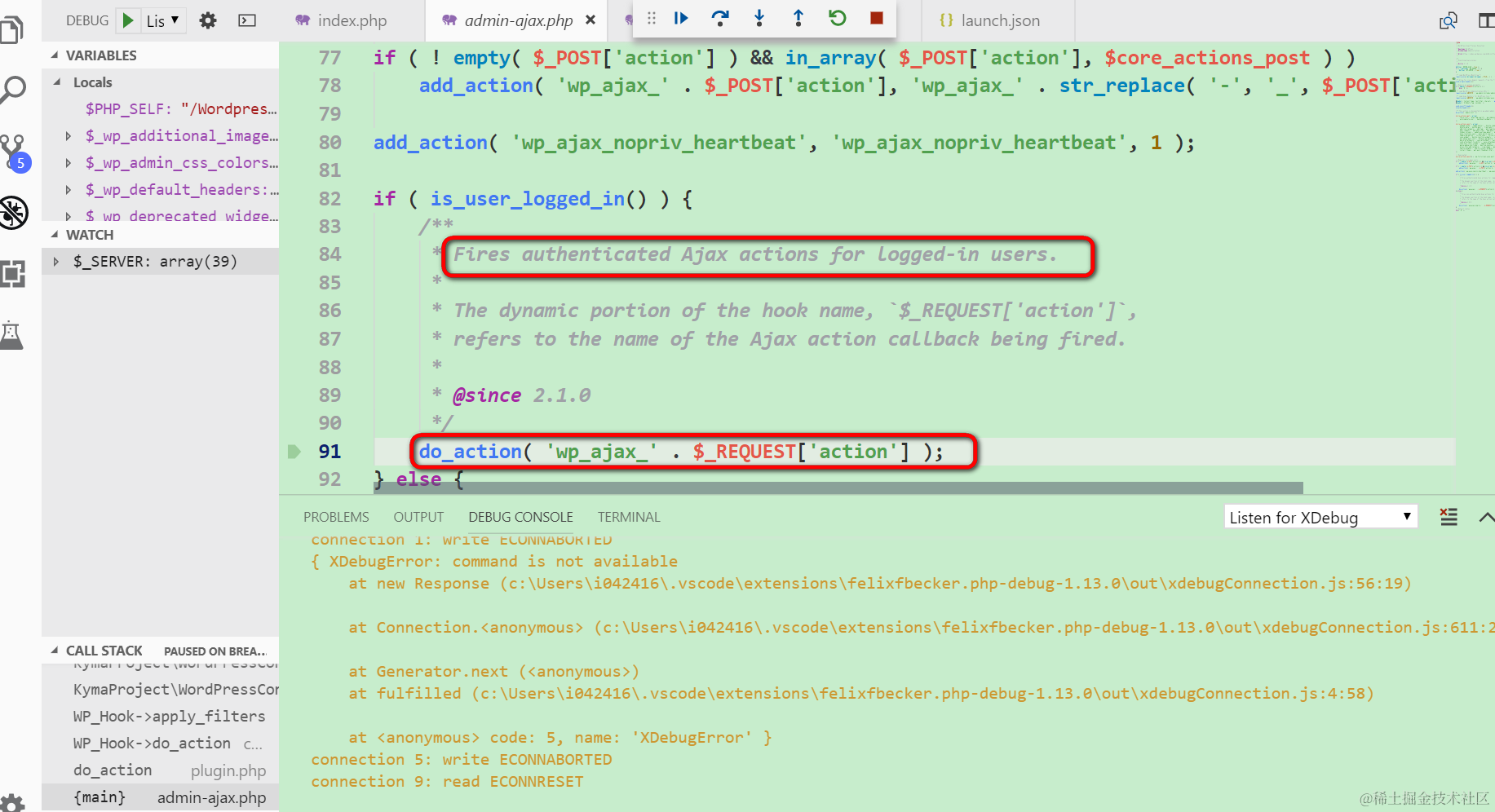The height and width of the screenshot is (812, 1495).
Task: Open the DEBUG CONSOLE panel tab
Action: 520,517
